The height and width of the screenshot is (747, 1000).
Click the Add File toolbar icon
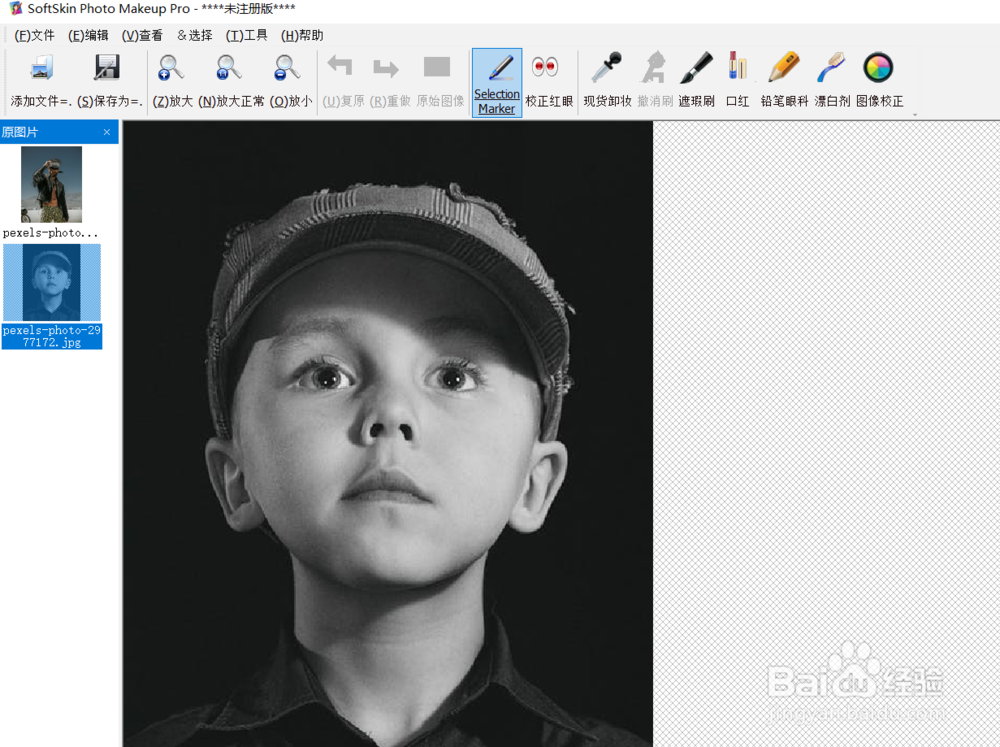tap(41, 68)
